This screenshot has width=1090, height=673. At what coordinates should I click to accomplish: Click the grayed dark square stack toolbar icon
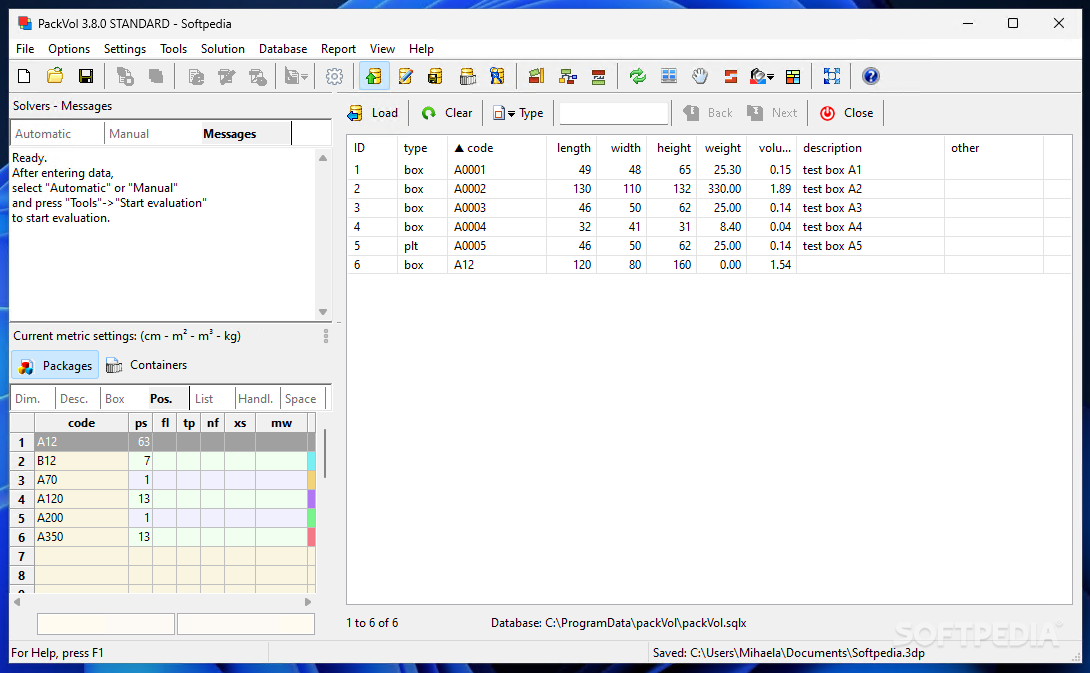tap(156, 76)
